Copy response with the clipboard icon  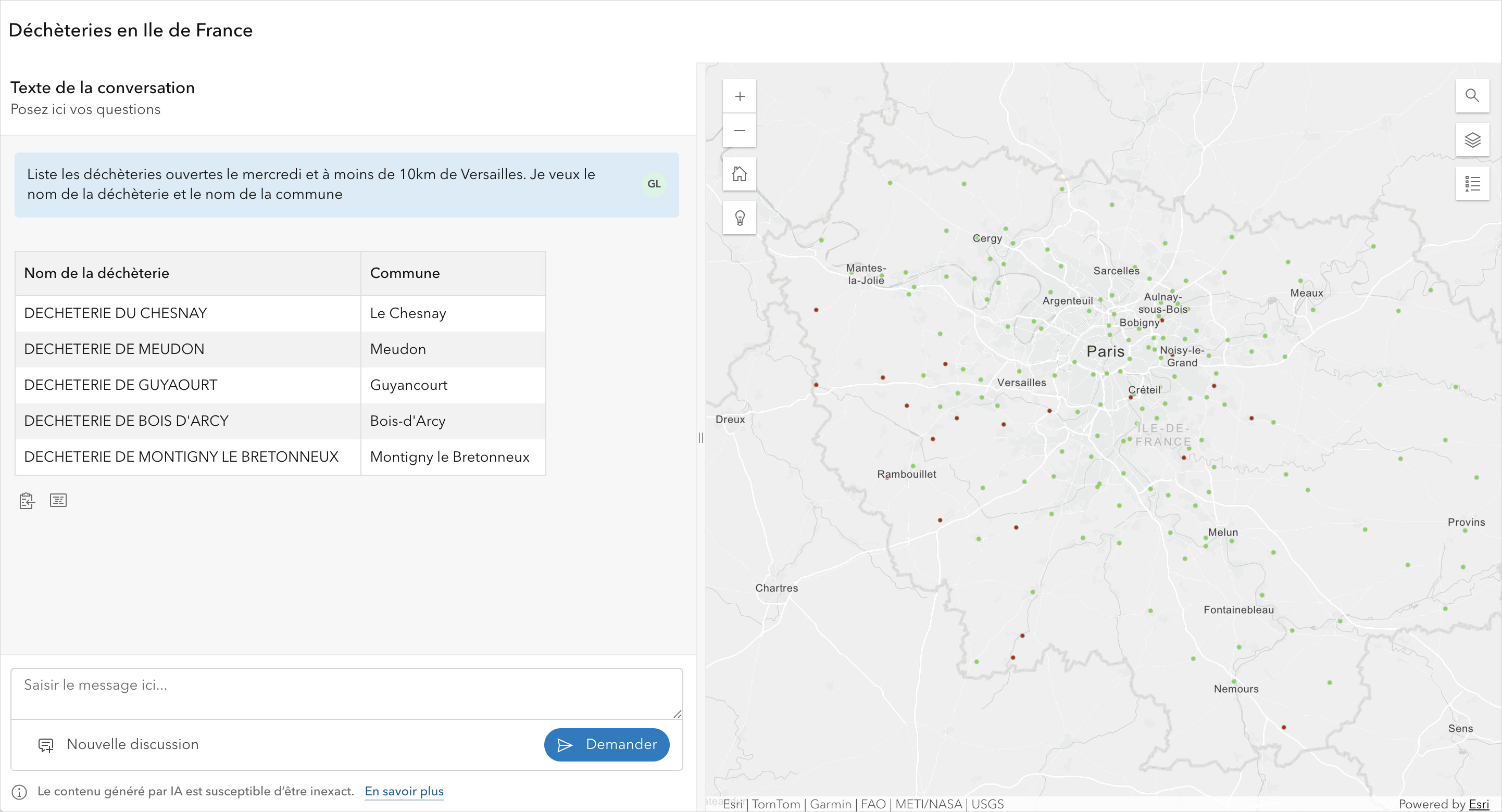[x=27, y=501]
